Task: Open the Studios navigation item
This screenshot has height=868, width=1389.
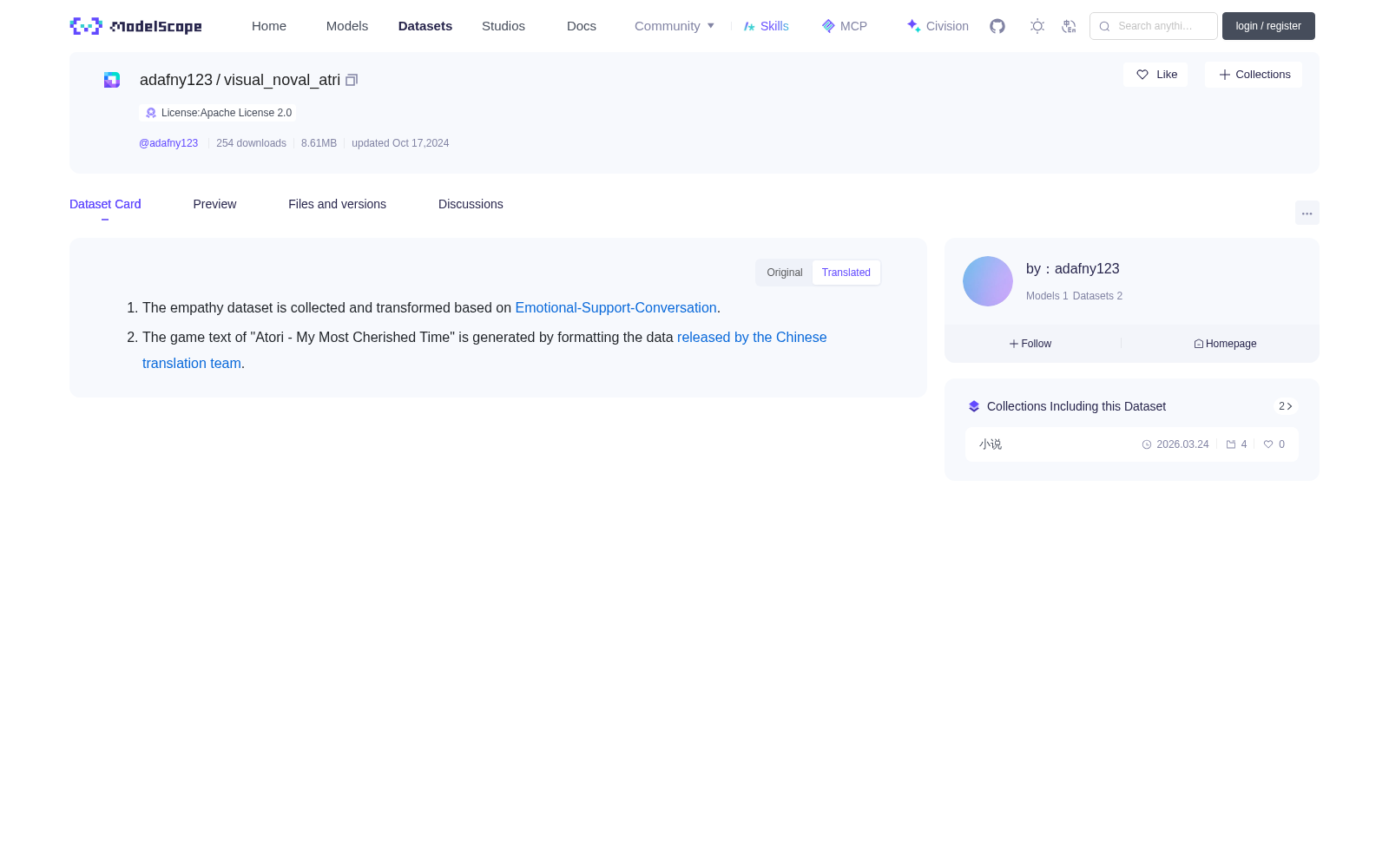Action: pos(504,26)
